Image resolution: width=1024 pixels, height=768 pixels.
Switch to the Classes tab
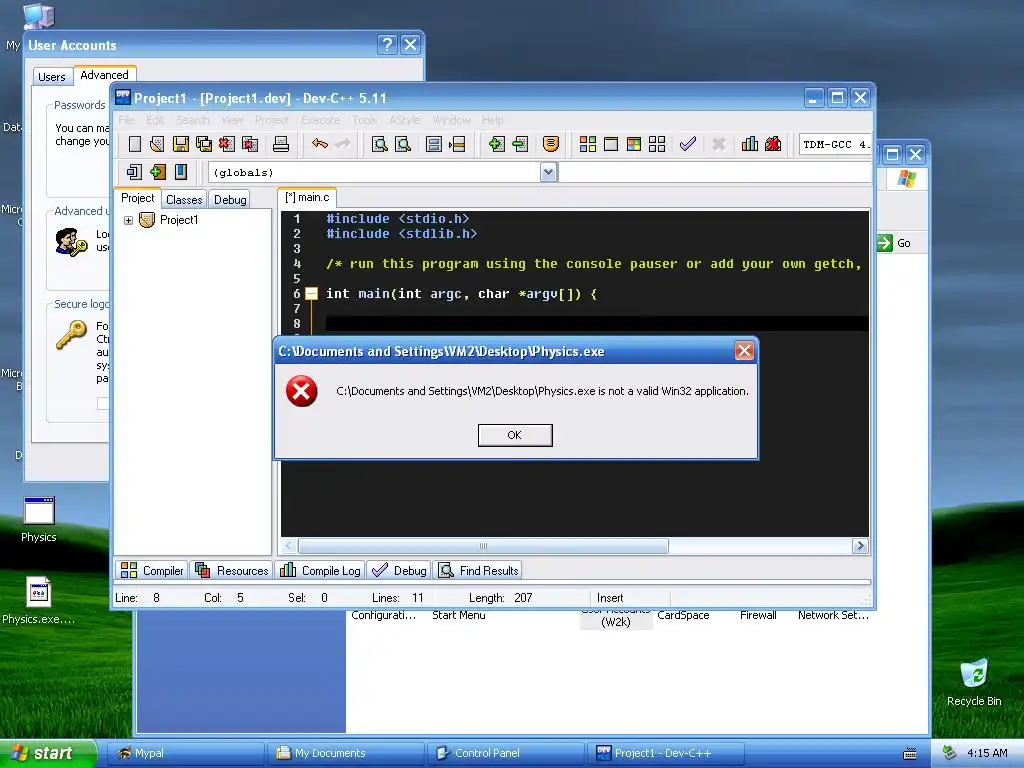184,199
